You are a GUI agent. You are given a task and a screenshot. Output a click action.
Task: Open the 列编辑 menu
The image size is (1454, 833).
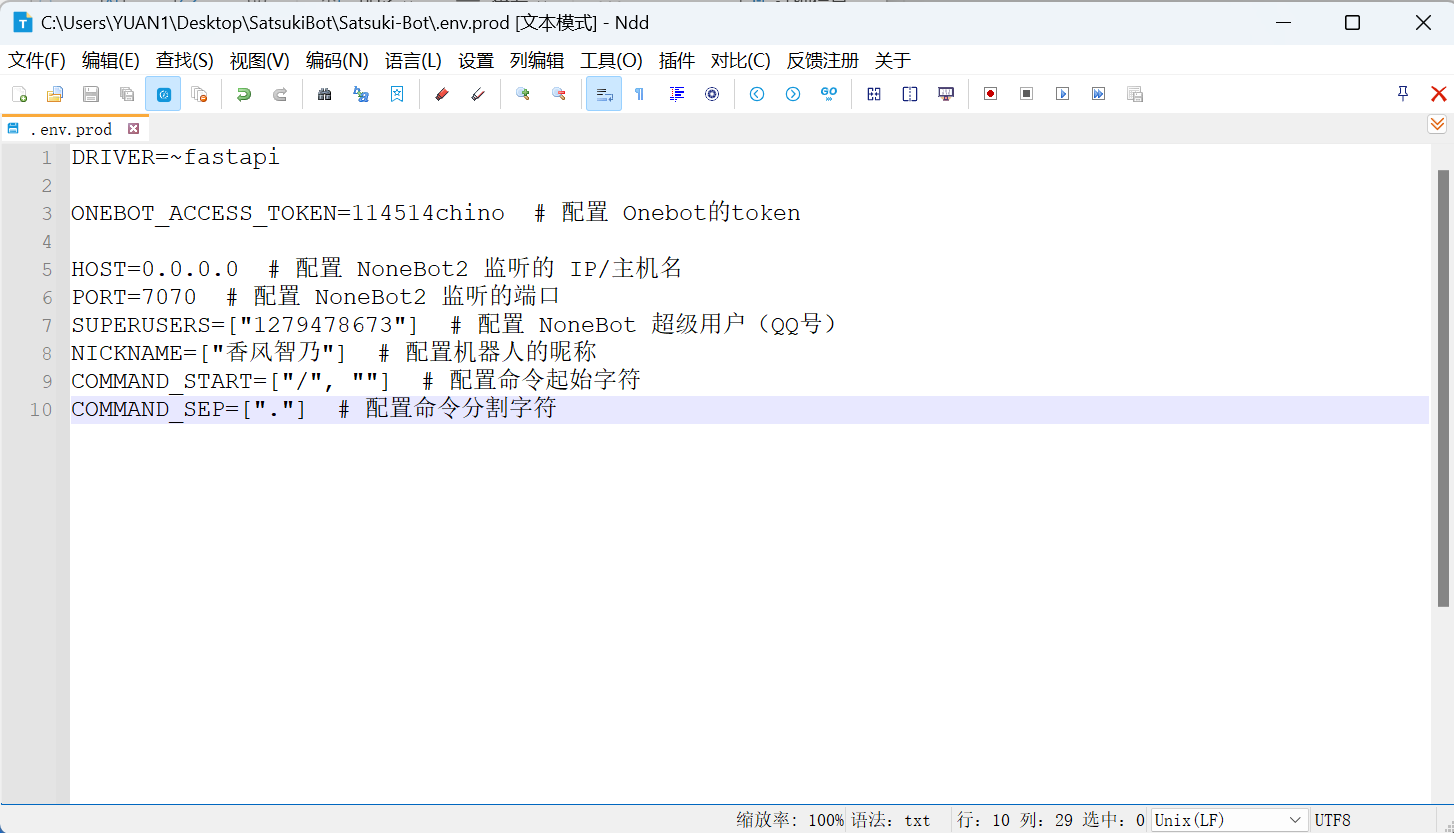click(x=537, y=60)
